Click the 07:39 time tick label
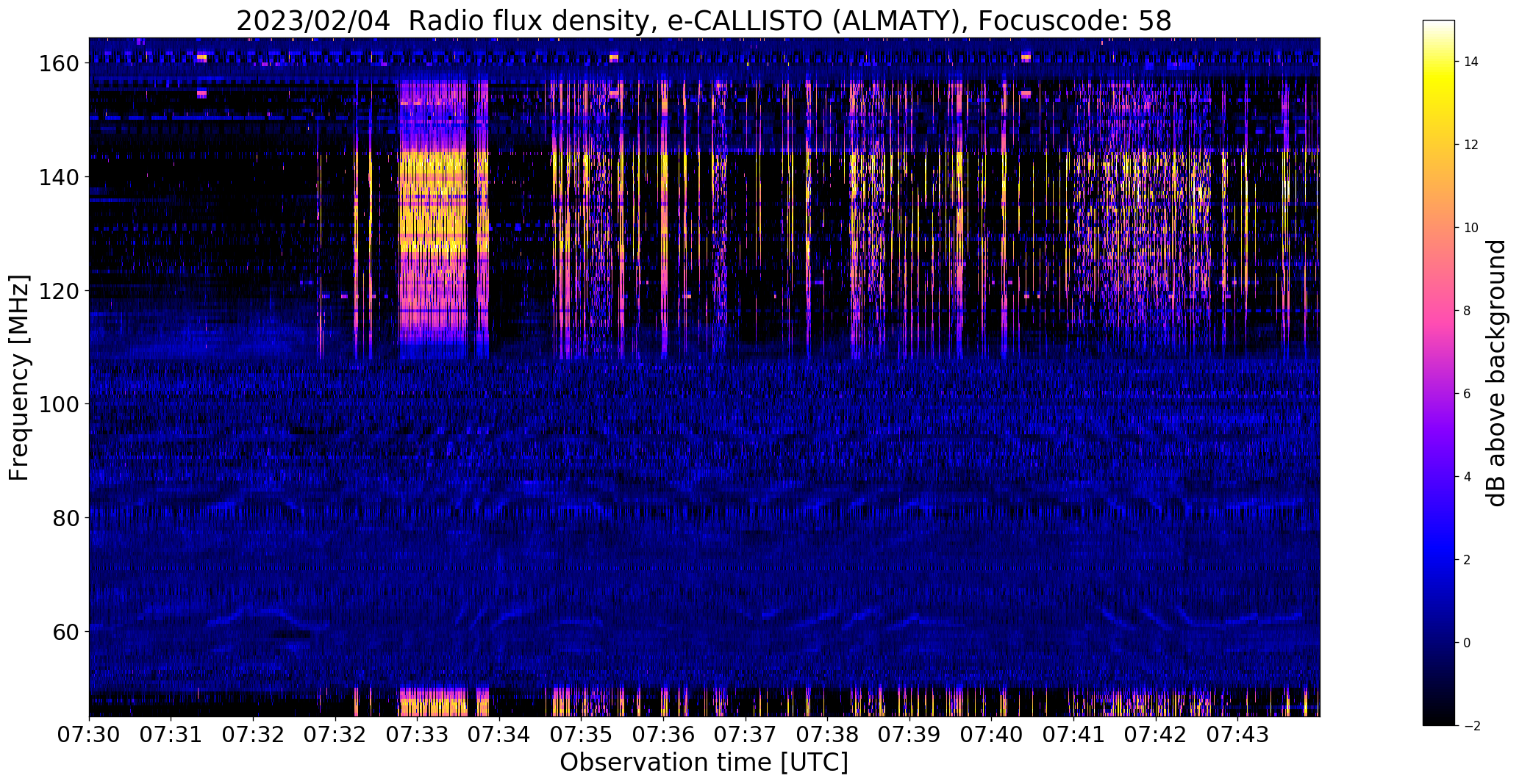This screenshot has width=1519, height=784. (x=909, y=734)
